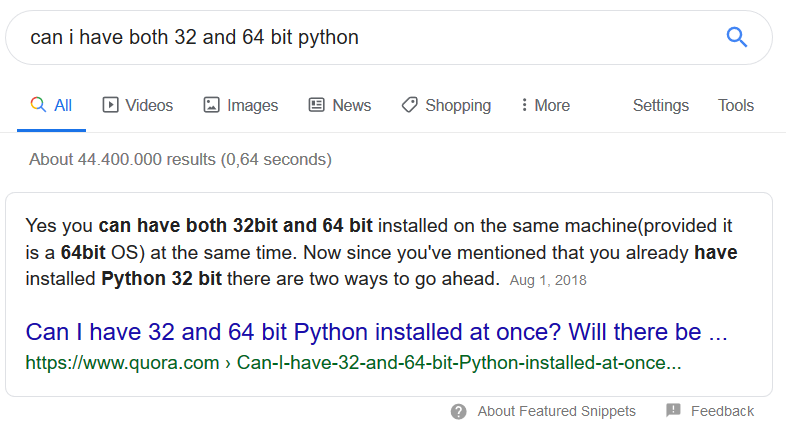Expand the Settings menu
The image size is (786, 430).
point(661,105)
